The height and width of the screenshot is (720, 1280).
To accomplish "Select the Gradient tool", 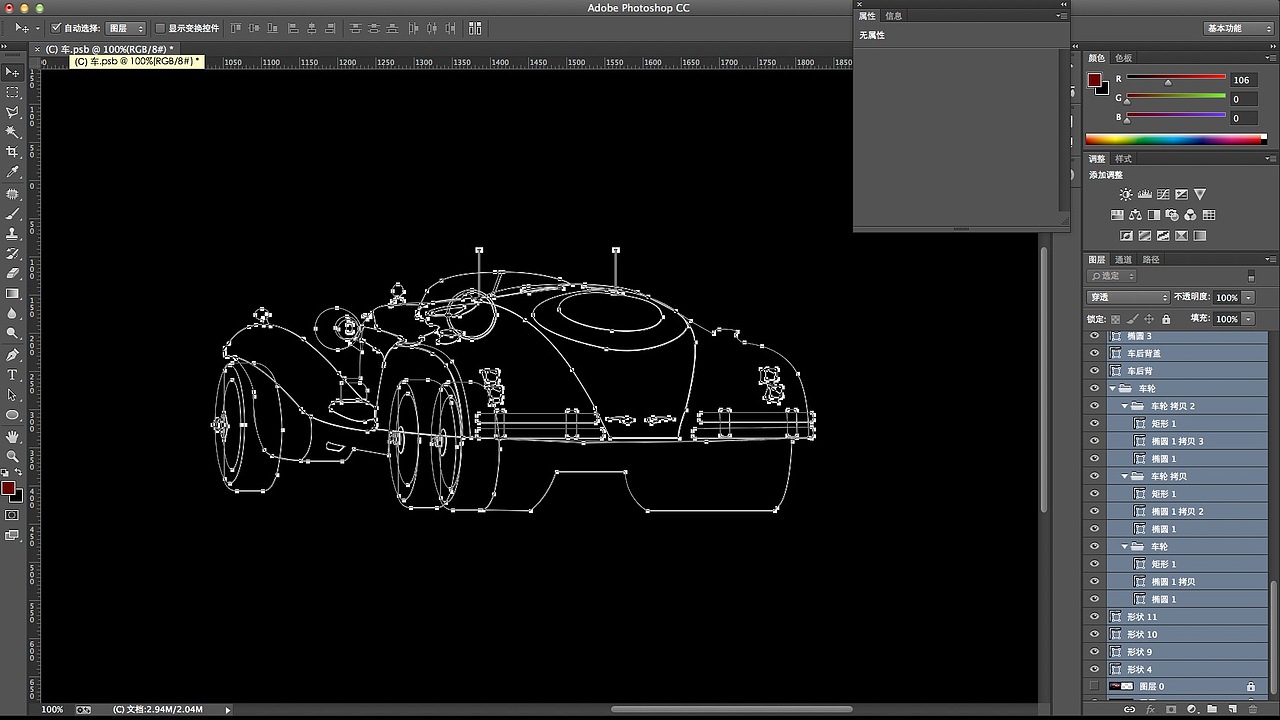I will (13, 293).
